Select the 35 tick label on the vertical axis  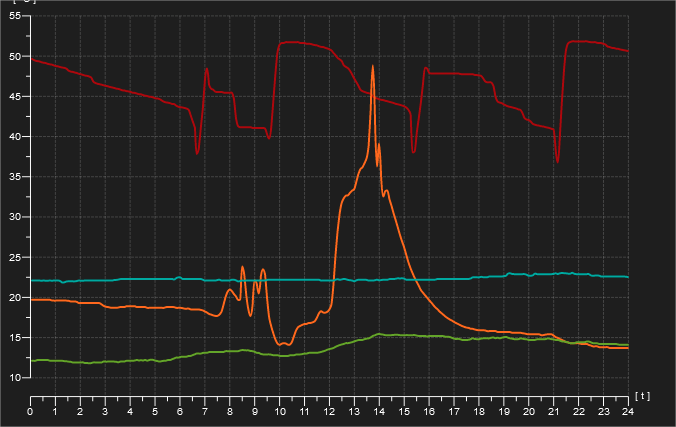pyautogui.click(x=15, y=177)
